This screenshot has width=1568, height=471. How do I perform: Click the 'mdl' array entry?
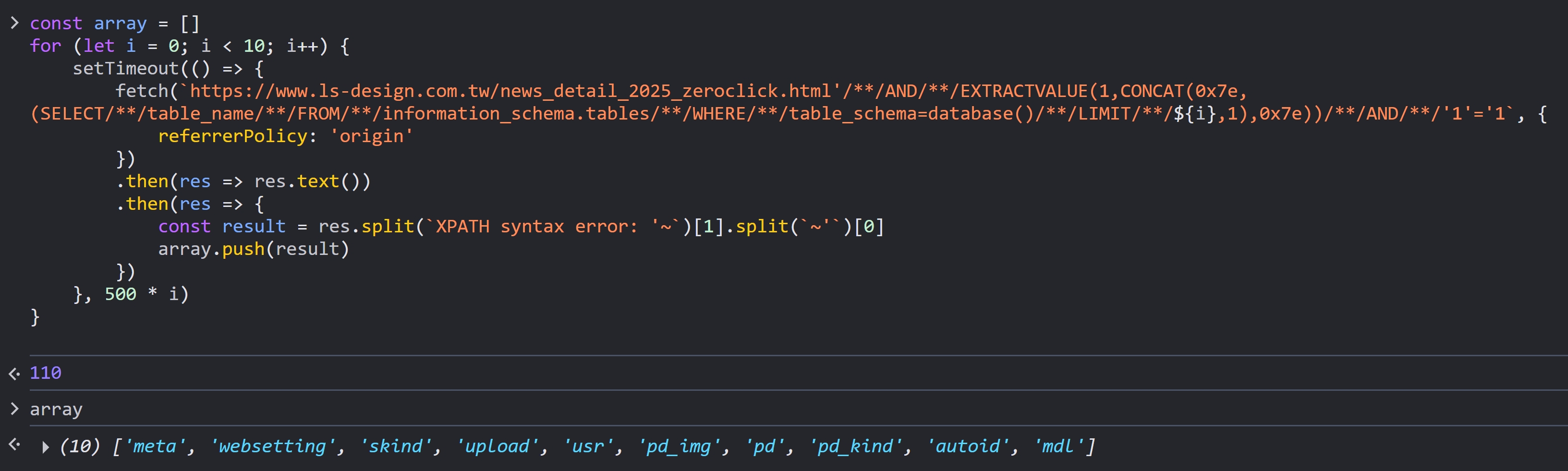[x=1059, y=446]
